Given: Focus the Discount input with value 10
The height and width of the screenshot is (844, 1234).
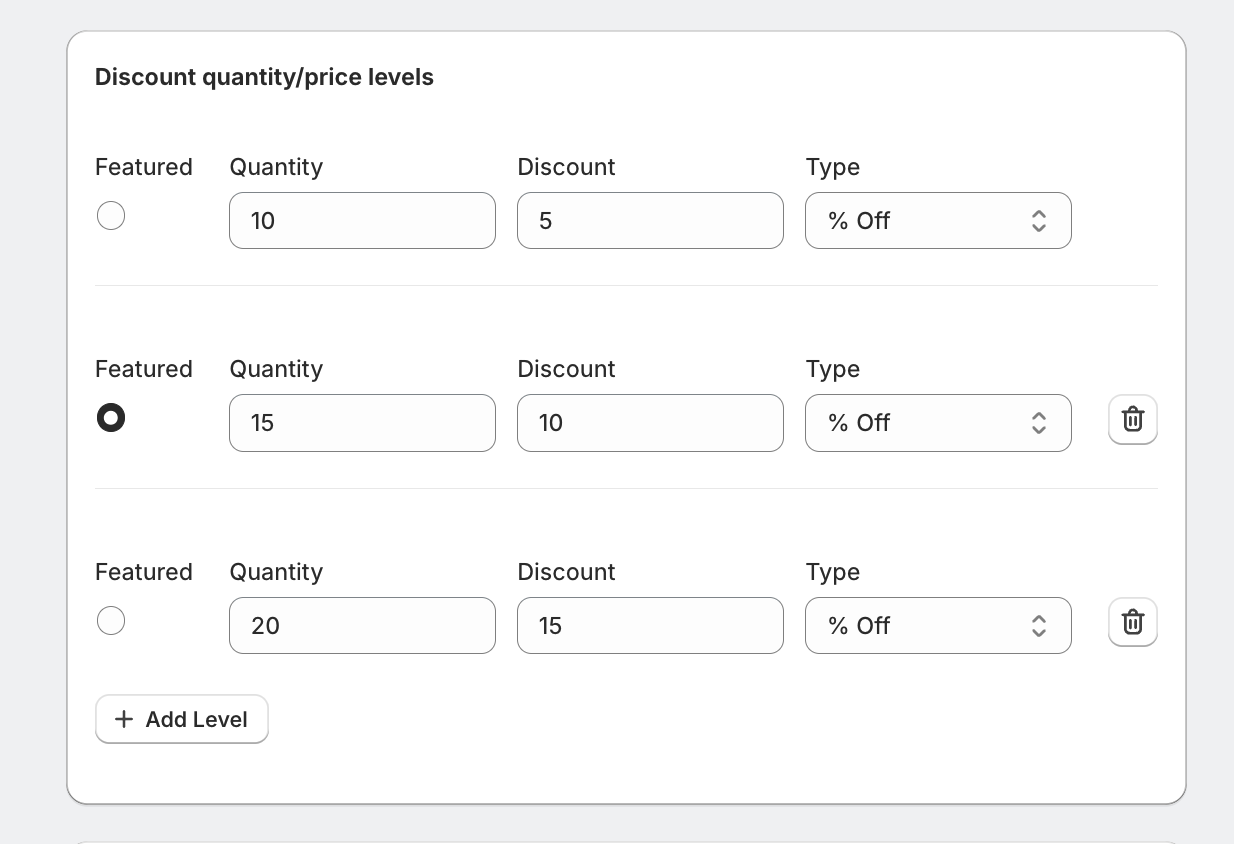Looking at the screenshot, I should [x=650, y=423].
